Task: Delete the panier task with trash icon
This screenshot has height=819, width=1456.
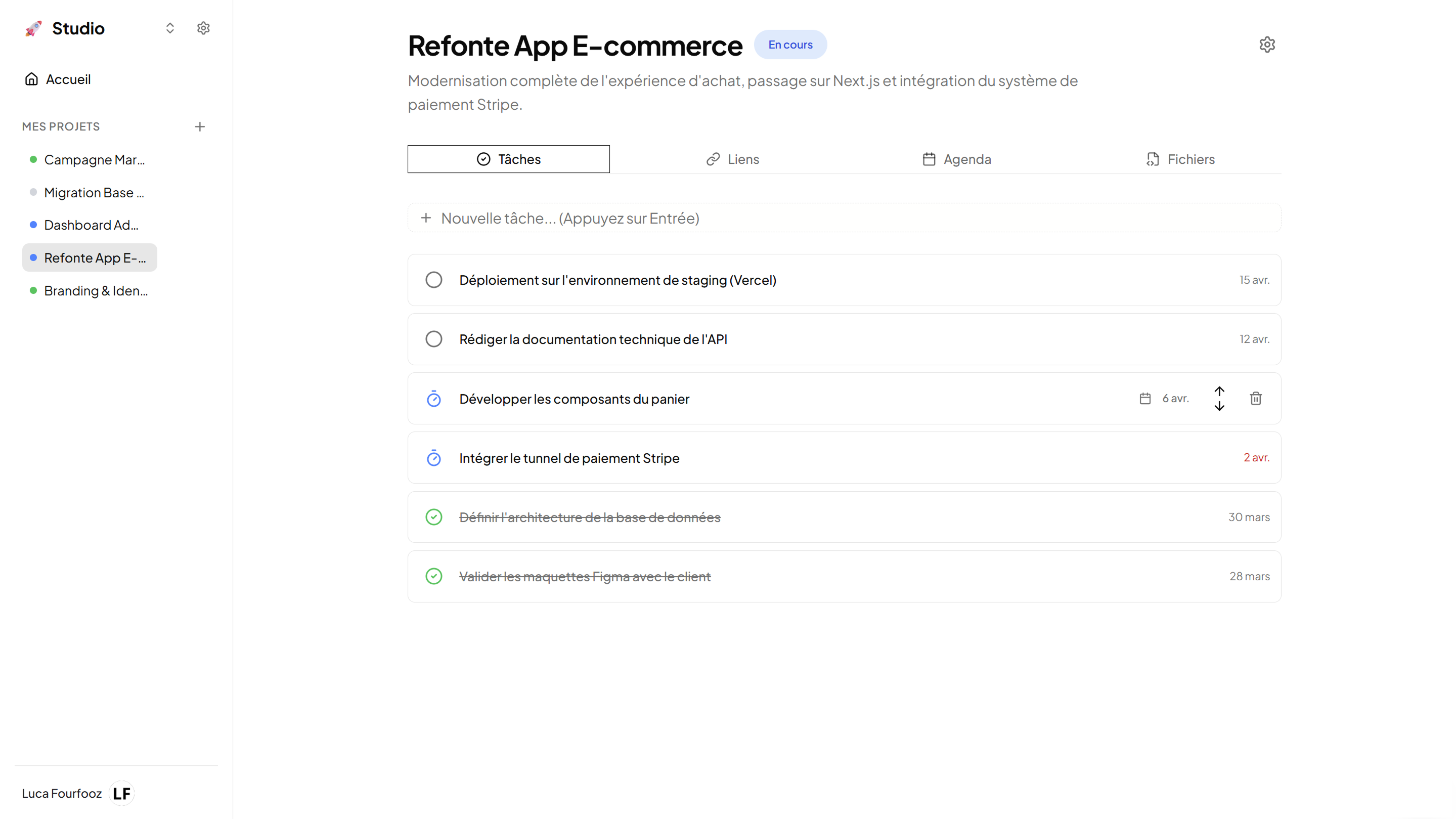Action: click(x=1255, y=399)
